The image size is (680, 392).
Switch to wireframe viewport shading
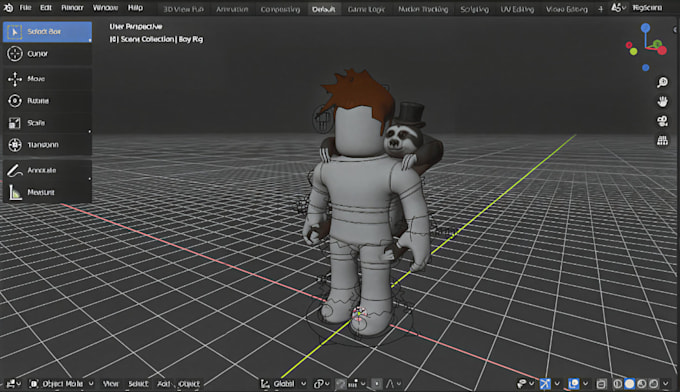(618, 384)
